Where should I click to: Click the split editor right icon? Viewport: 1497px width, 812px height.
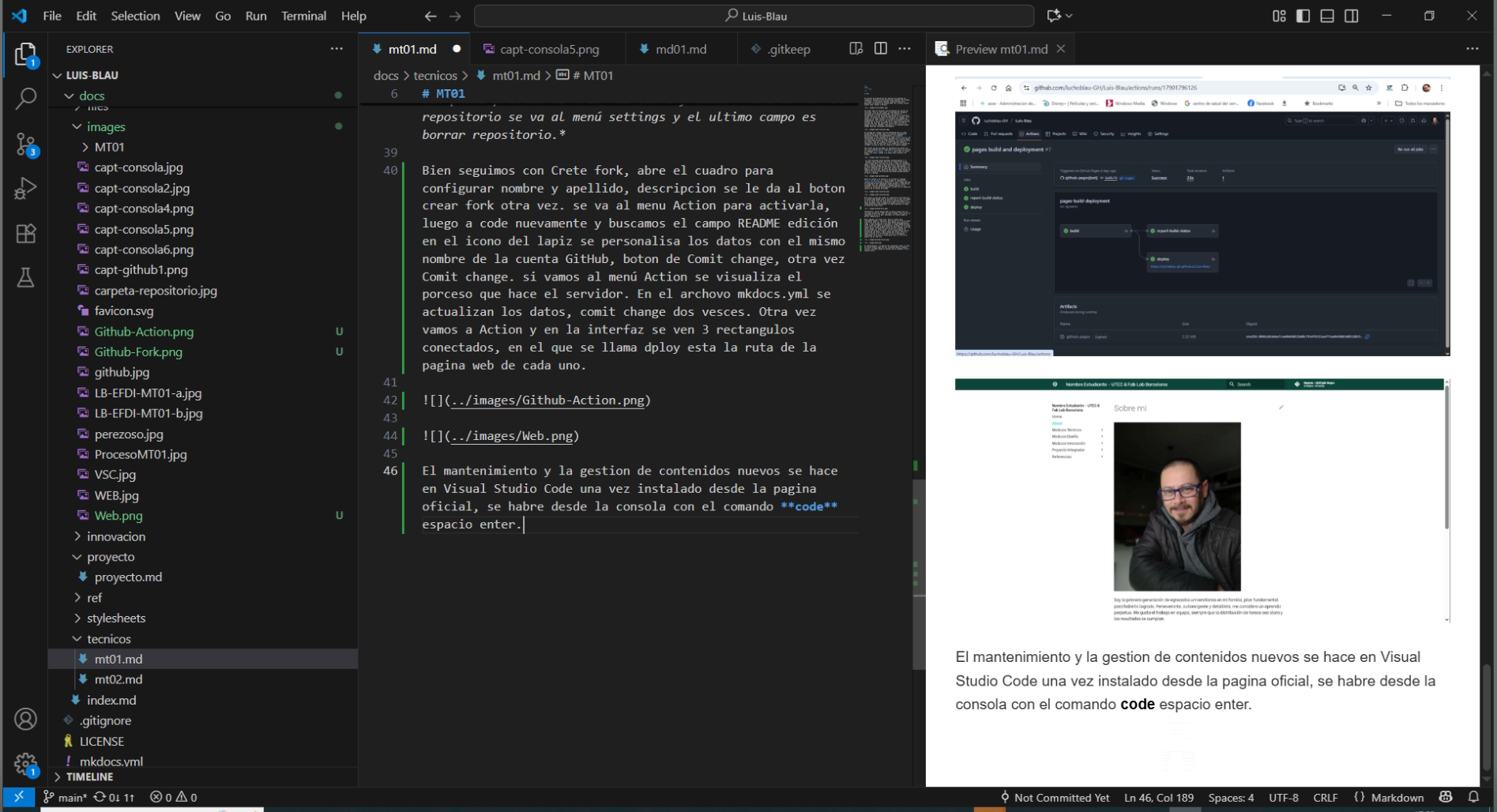[880, 49]
